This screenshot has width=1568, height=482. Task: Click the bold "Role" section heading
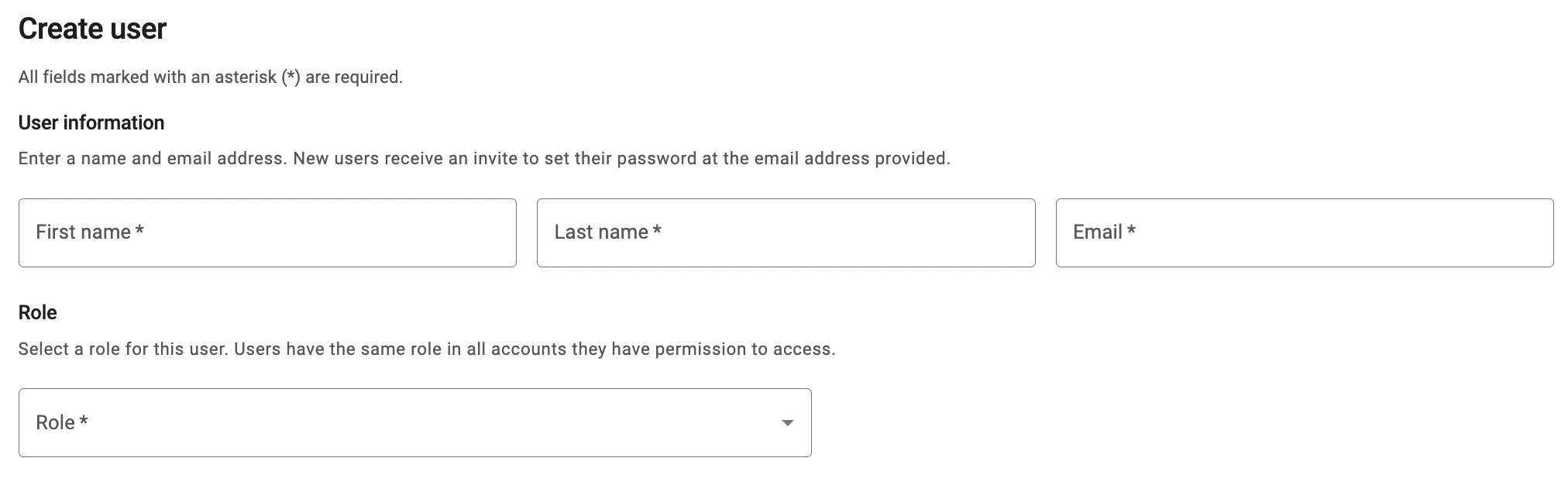pos(37,312)
